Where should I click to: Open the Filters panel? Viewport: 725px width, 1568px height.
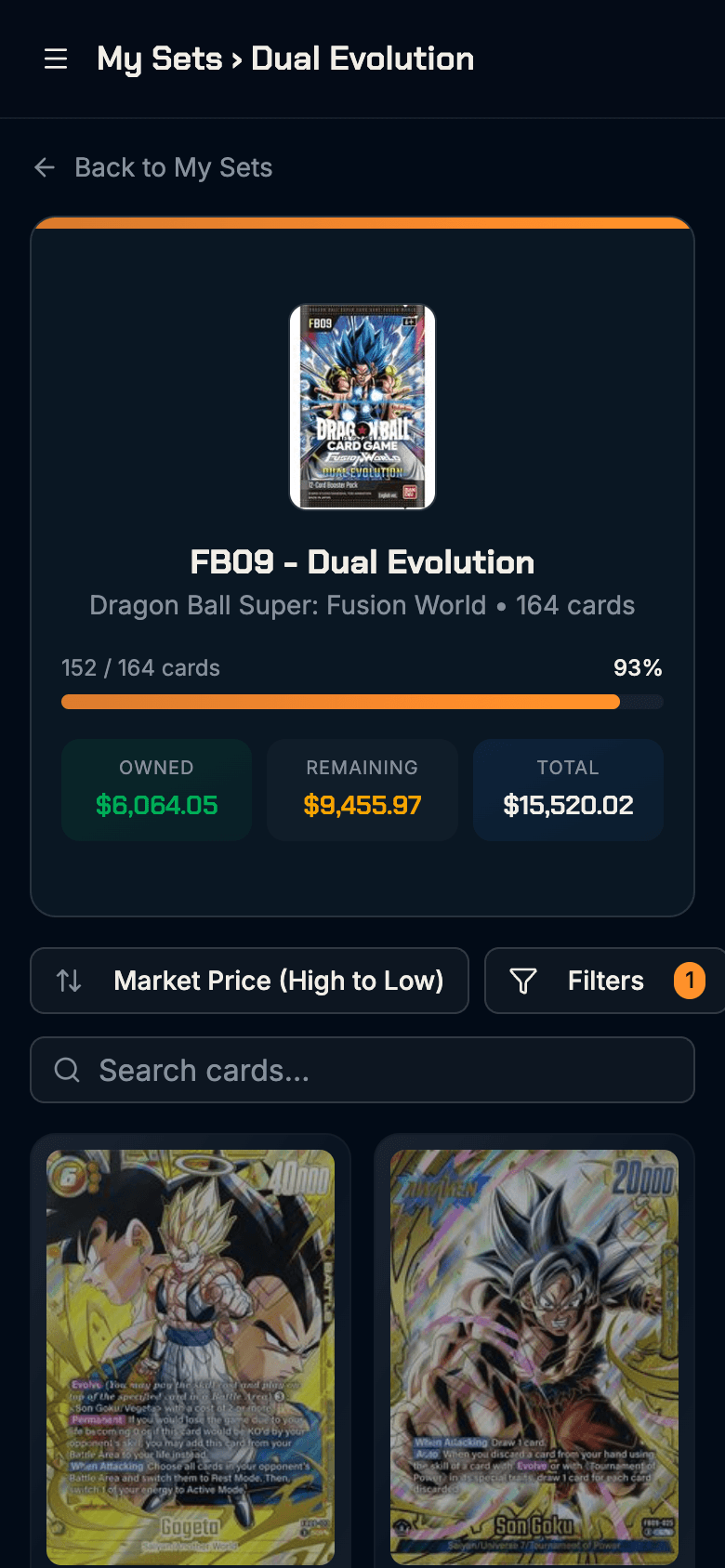605,980
